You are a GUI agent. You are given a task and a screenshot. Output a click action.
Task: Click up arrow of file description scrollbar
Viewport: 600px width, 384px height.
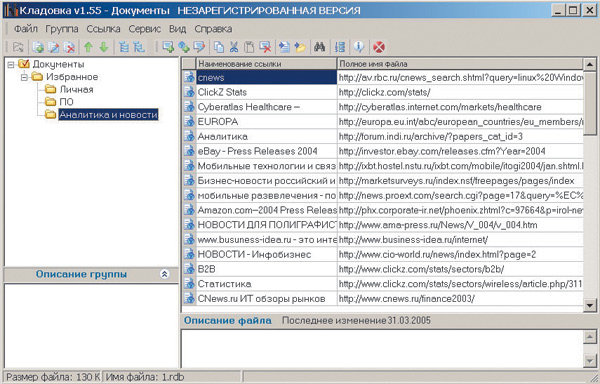[x=590, y=337]
